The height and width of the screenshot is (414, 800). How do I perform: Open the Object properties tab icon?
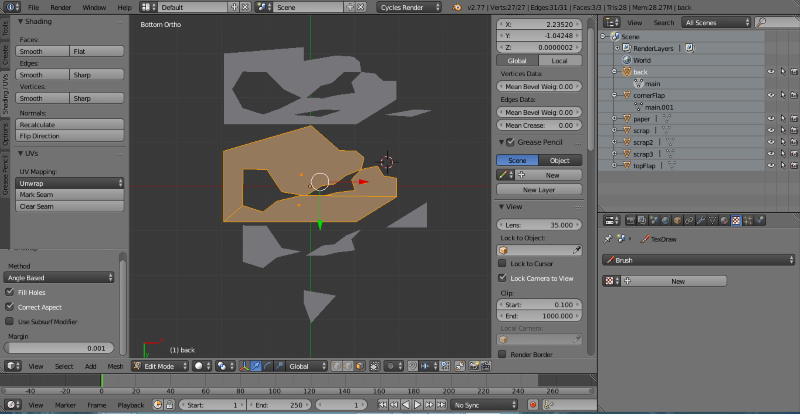pos(678,221)
